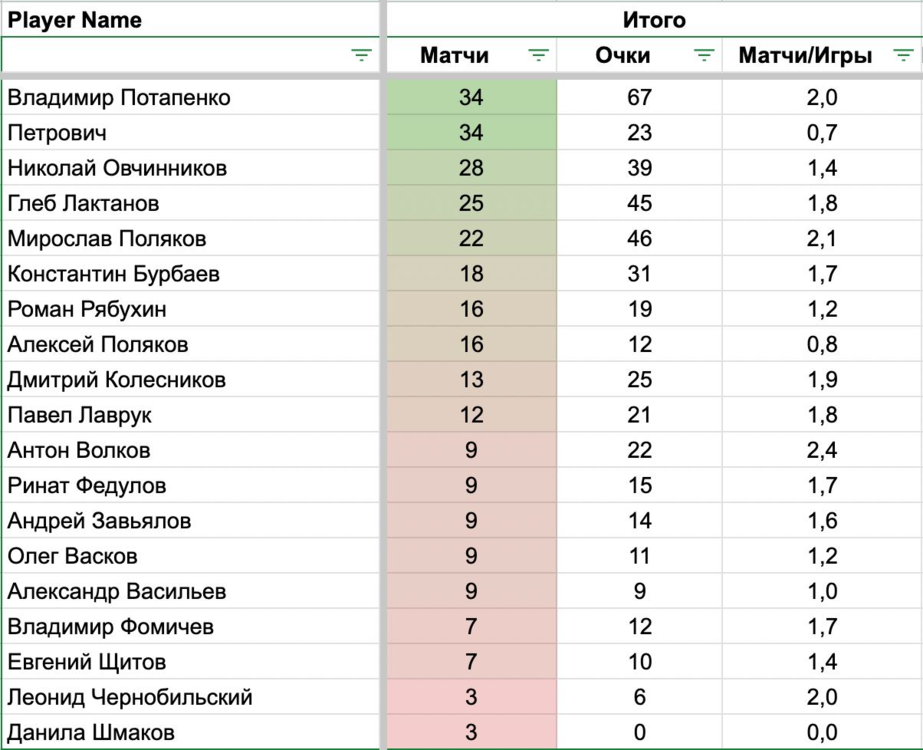Screen dimensions: 923x750
Task: Click the Итого header cell
Action: pyautogui.click(x=654, y=20)
